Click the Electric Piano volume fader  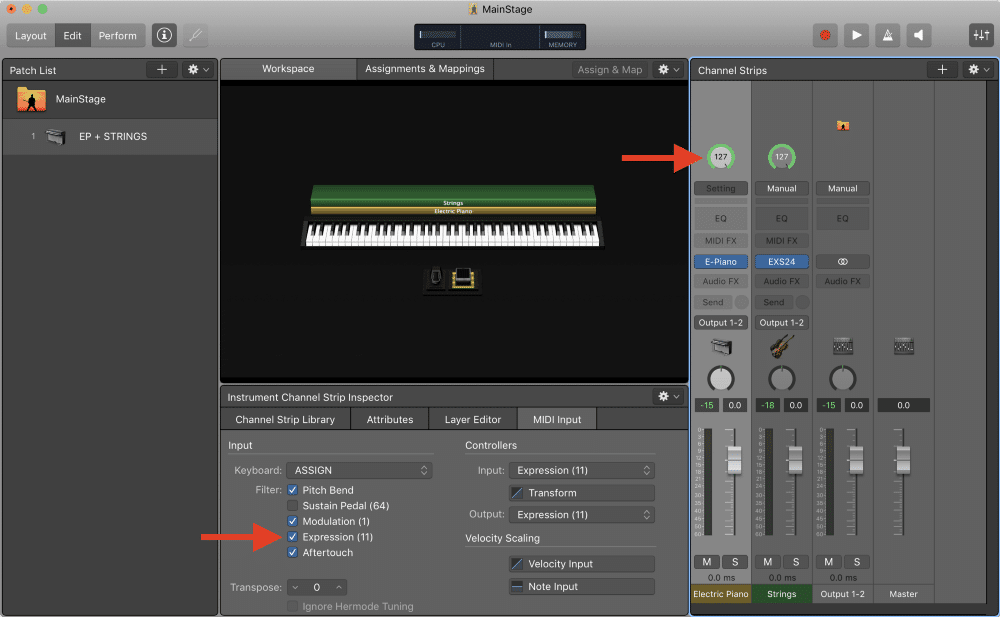pyautogui.click(x=734, y=459)
